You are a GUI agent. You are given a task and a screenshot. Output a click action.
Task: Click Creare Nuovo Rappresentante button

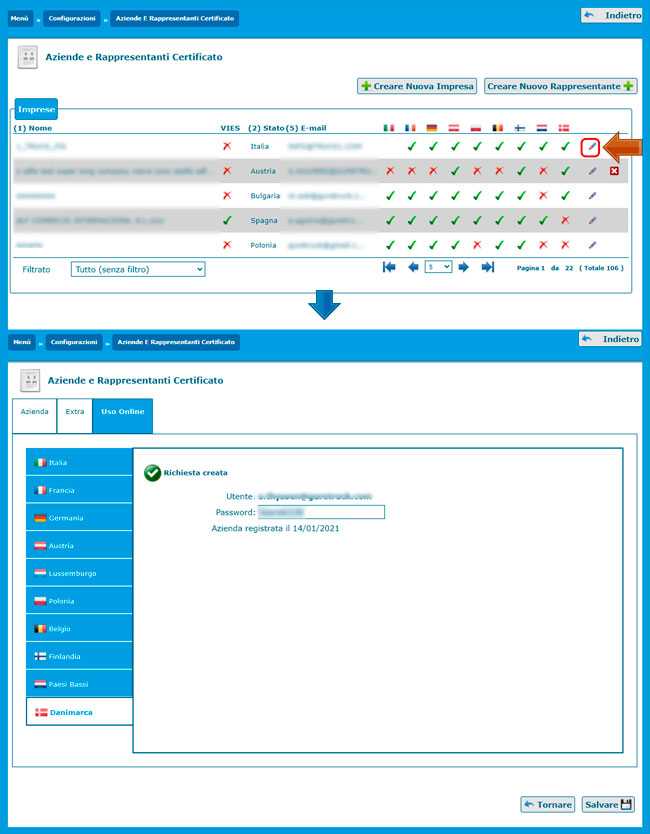tap(561, 86)
